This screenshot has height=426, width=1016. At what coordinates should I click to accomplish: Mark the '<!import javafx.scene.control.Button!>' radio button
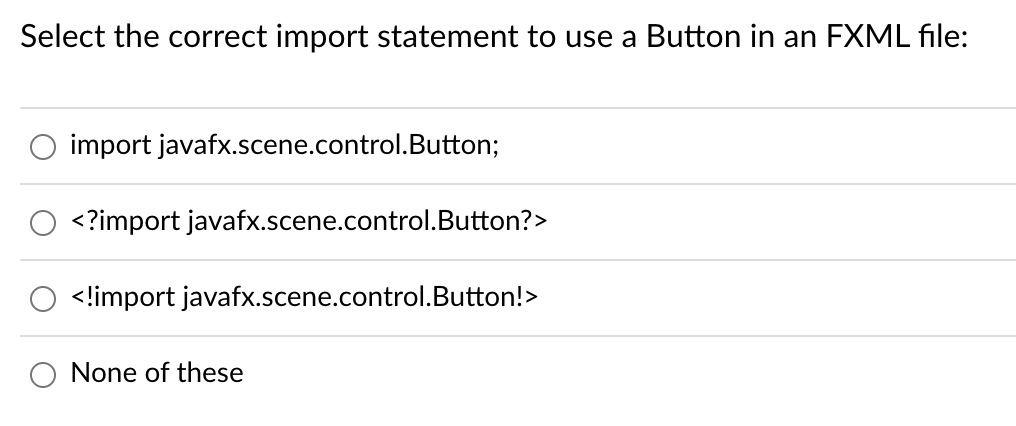[x=43, y=299]
